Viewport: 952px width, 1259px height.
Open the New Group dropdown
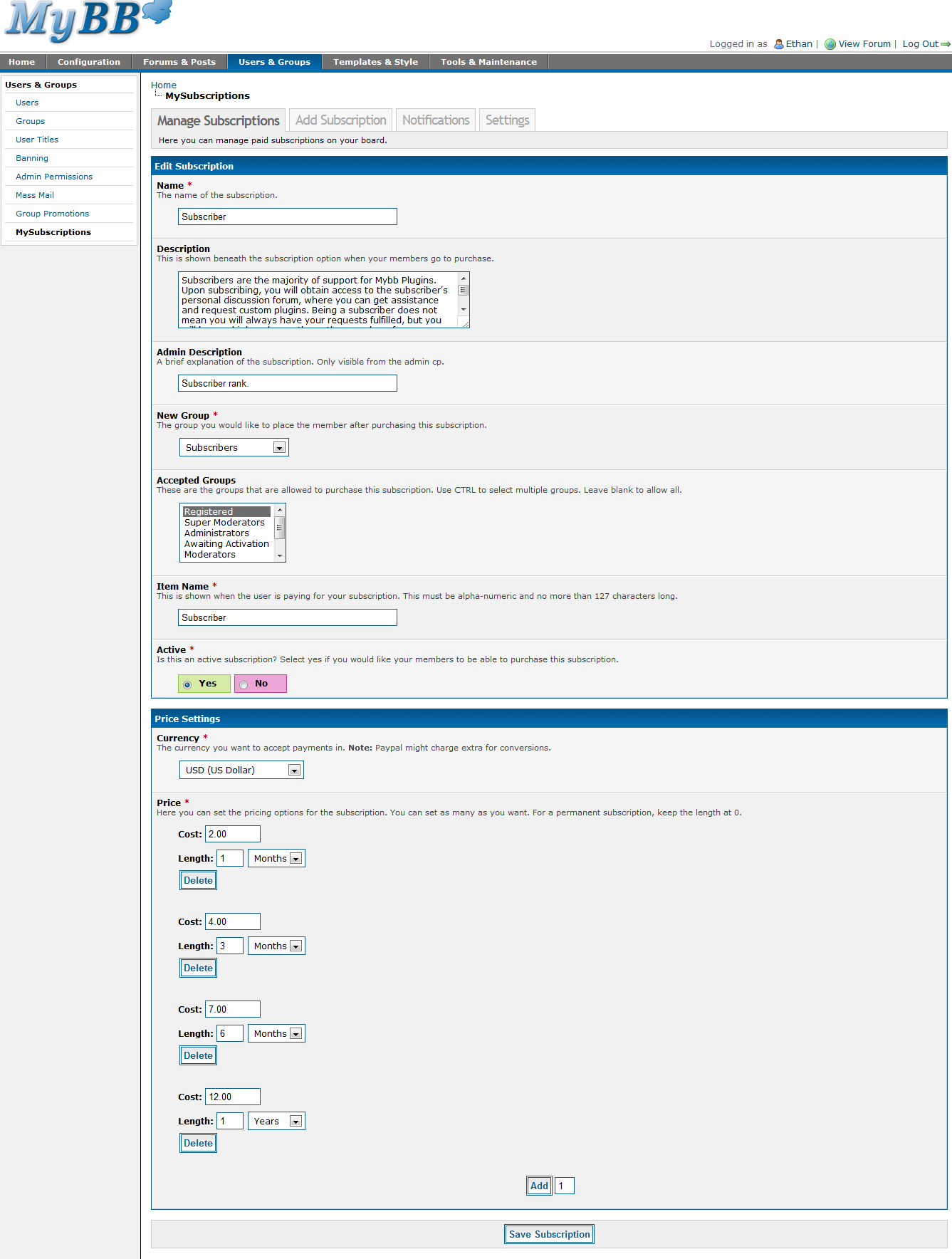pyautogui.click(x=234, y=447)
